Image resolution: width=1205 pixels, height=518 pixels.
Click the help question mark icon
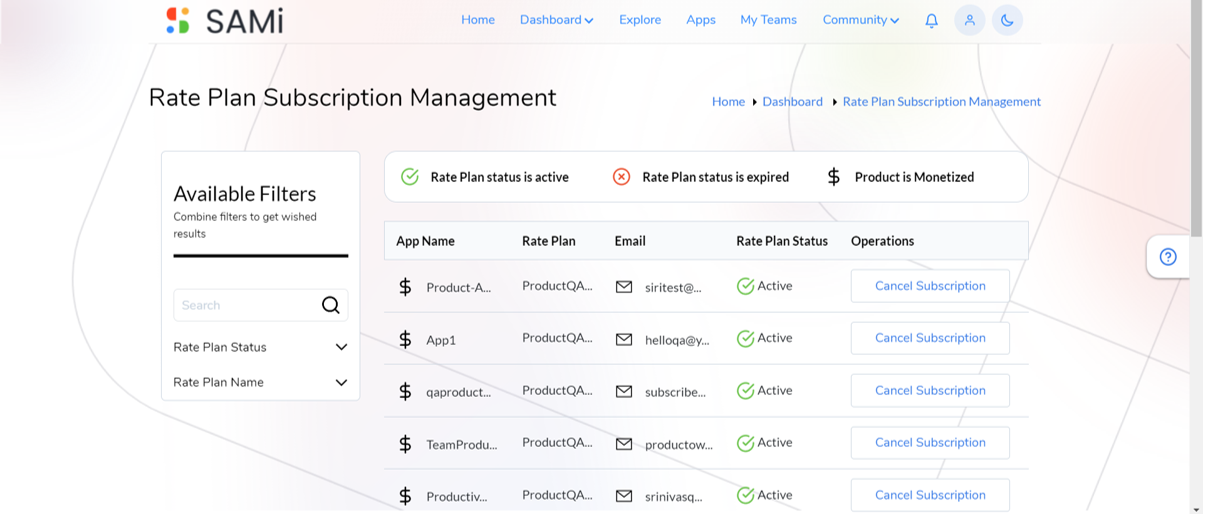pyautogui.click(x=1167, y=257)
